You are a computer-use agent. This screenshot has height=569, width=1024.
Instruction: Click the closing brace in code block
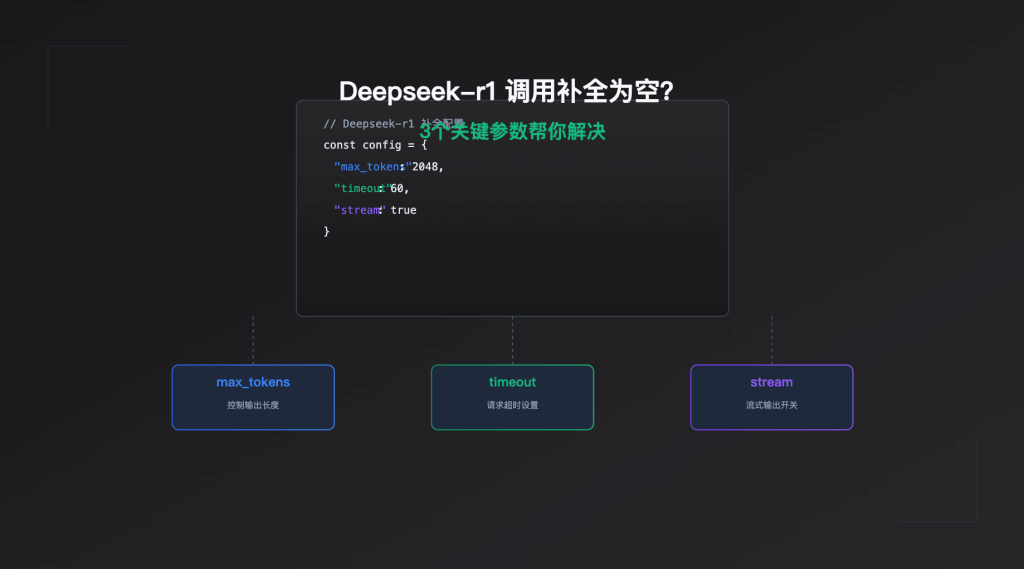click(327, 232)
